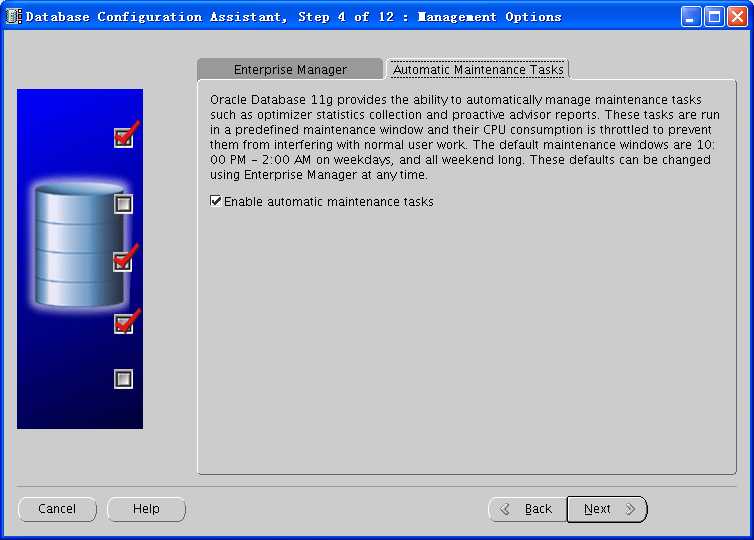Maximize the Configuration Assistant window

(714, 17)
